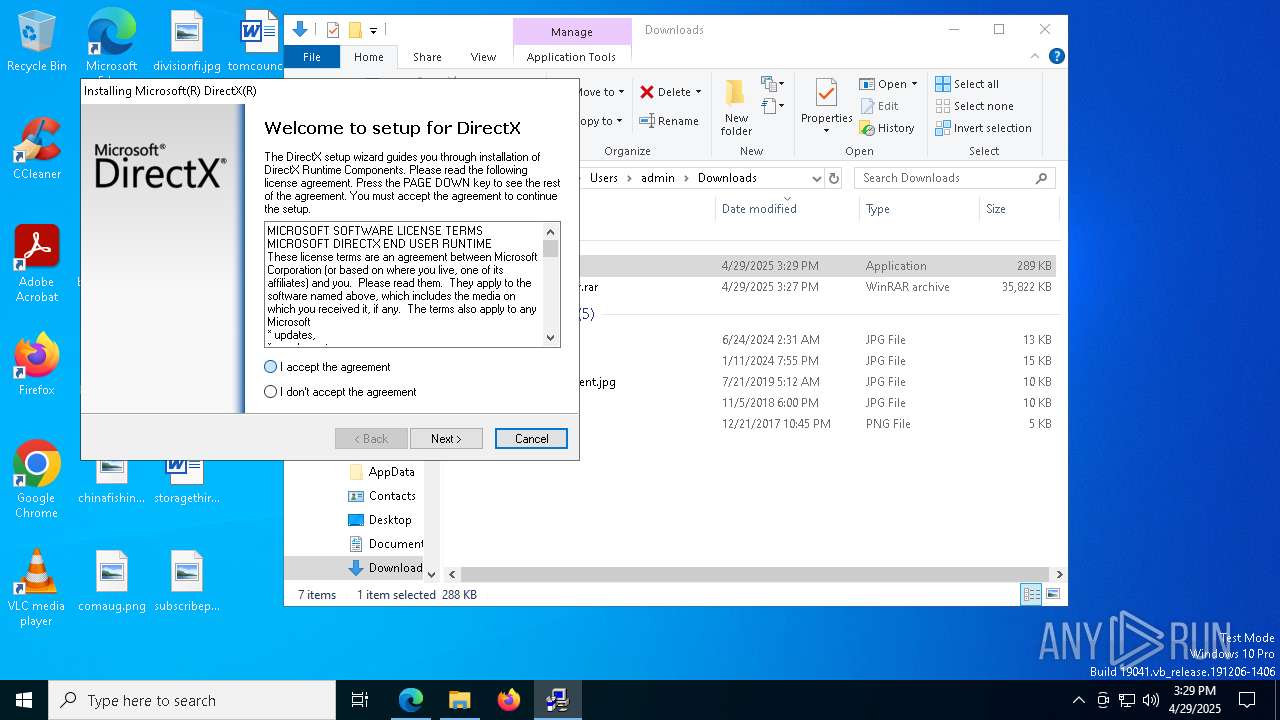Viewport: 1280px width, 720px height.
Task: Switch to Large icons view layout
Action: [1052, 594]
